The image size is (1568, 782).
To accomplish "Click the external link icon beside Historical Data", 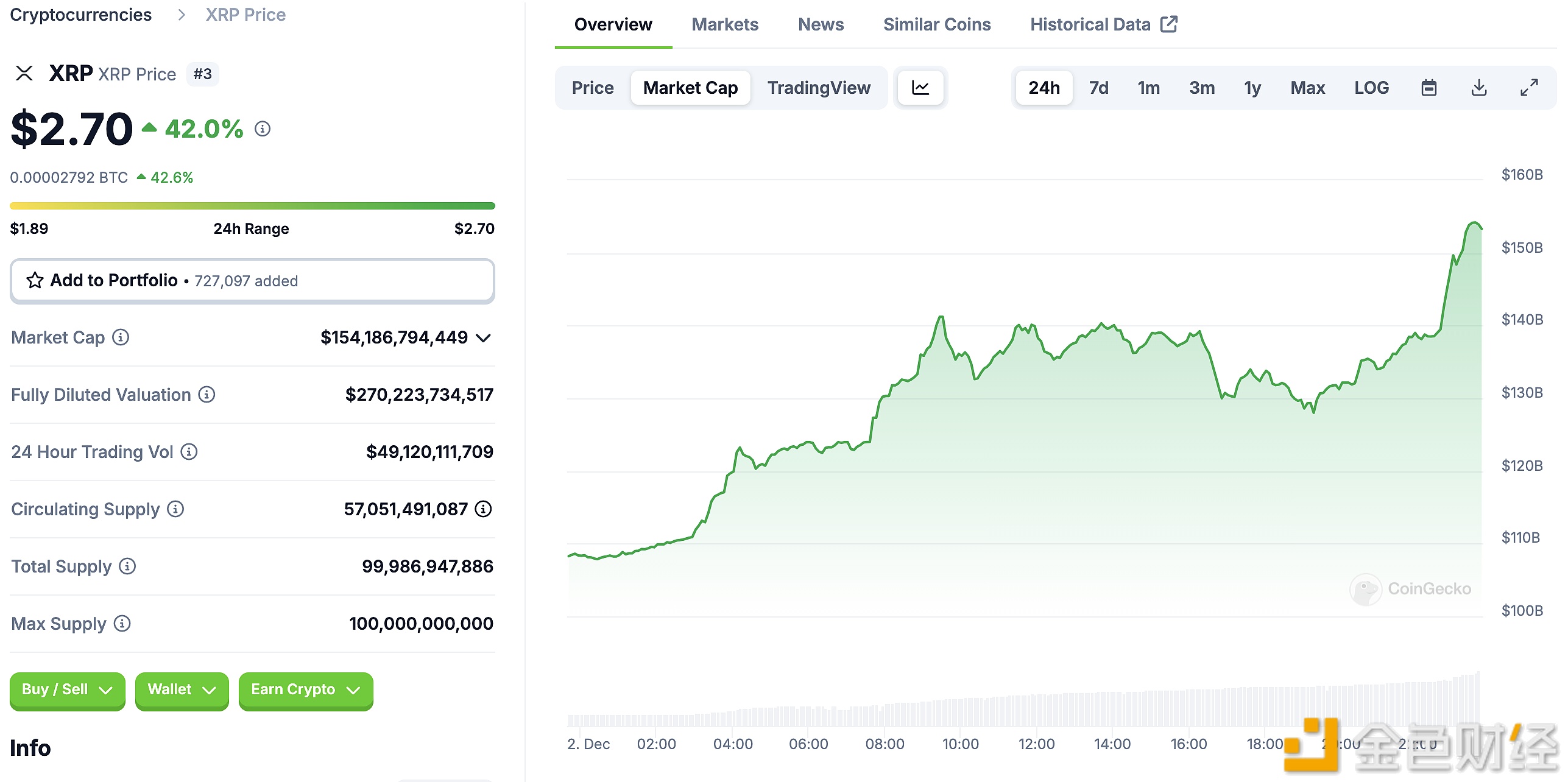I will [1169, 24].
